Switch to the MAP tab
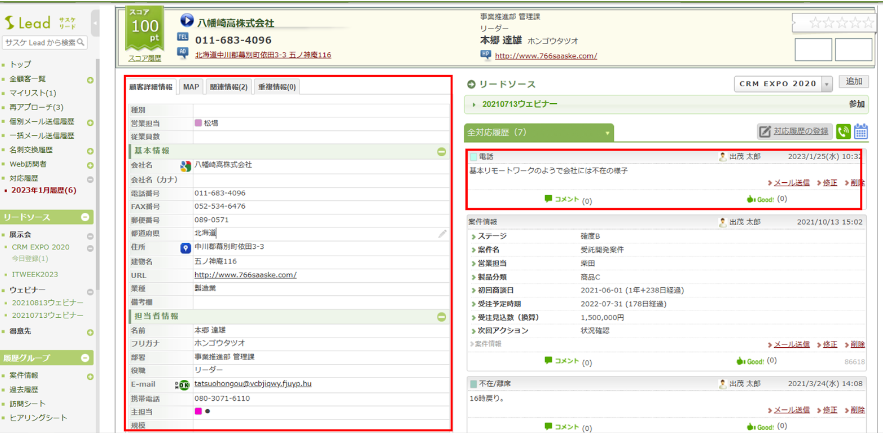883x438 pixels. (190, 87)
